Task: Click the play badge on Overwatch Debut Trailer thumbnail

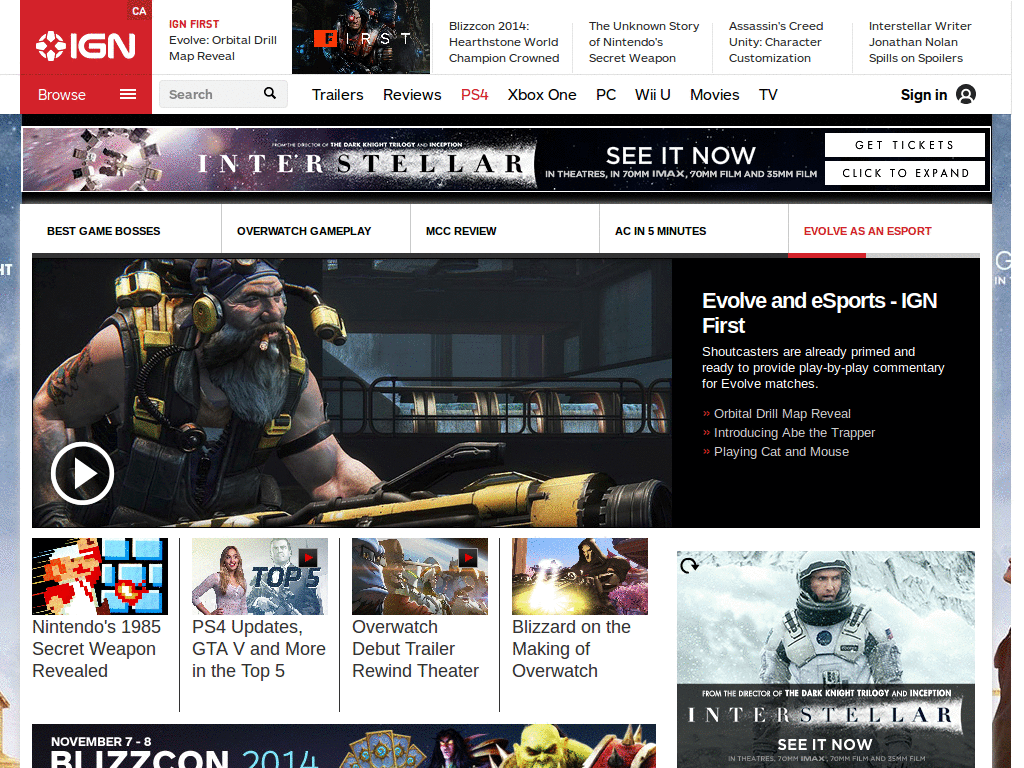Action: 468,558
